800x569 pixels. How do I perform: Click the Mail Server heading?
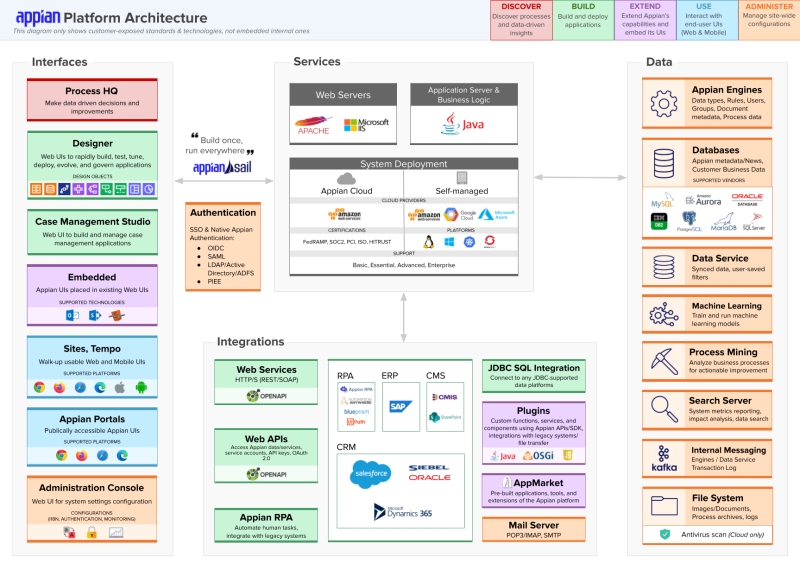click(533, 525)
